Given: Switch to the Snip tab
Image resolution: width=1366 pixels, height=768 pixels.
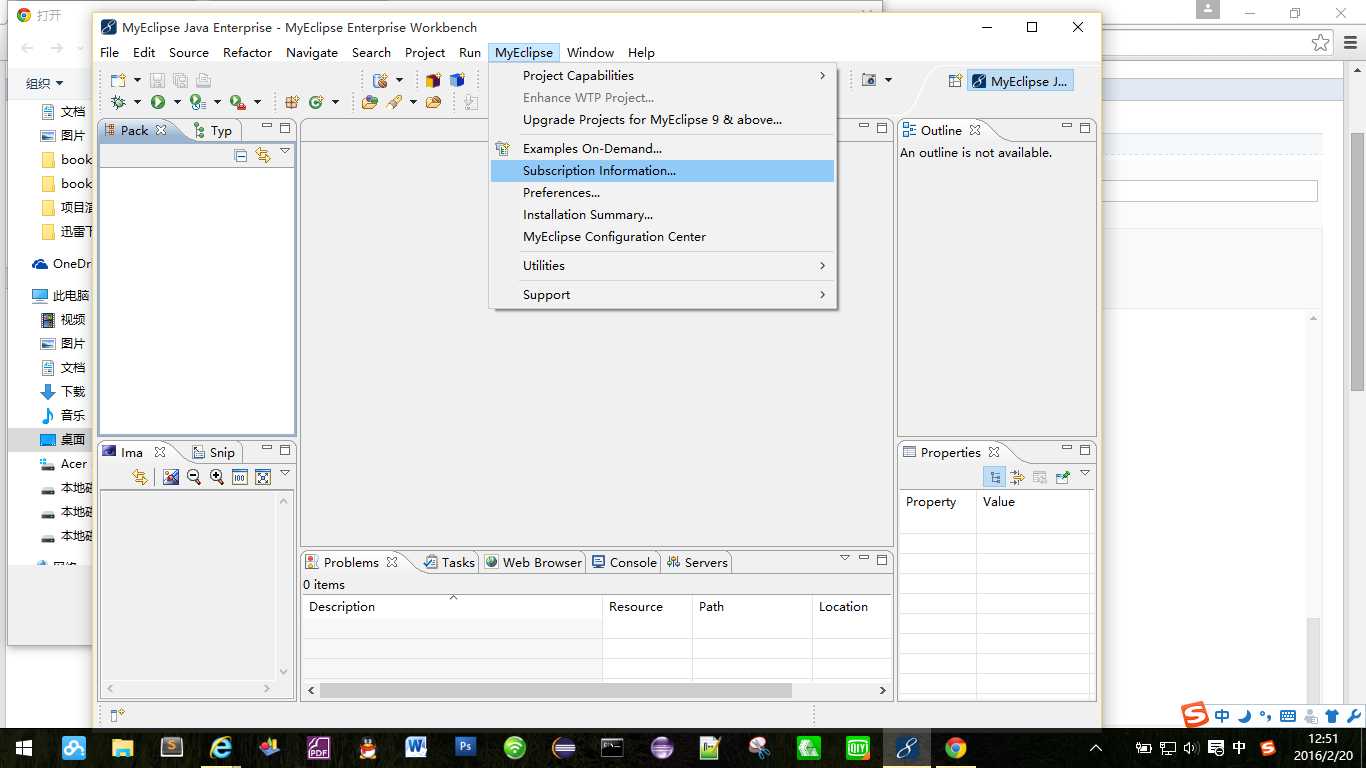Looking at the screenshot, I should pos(213,452).
